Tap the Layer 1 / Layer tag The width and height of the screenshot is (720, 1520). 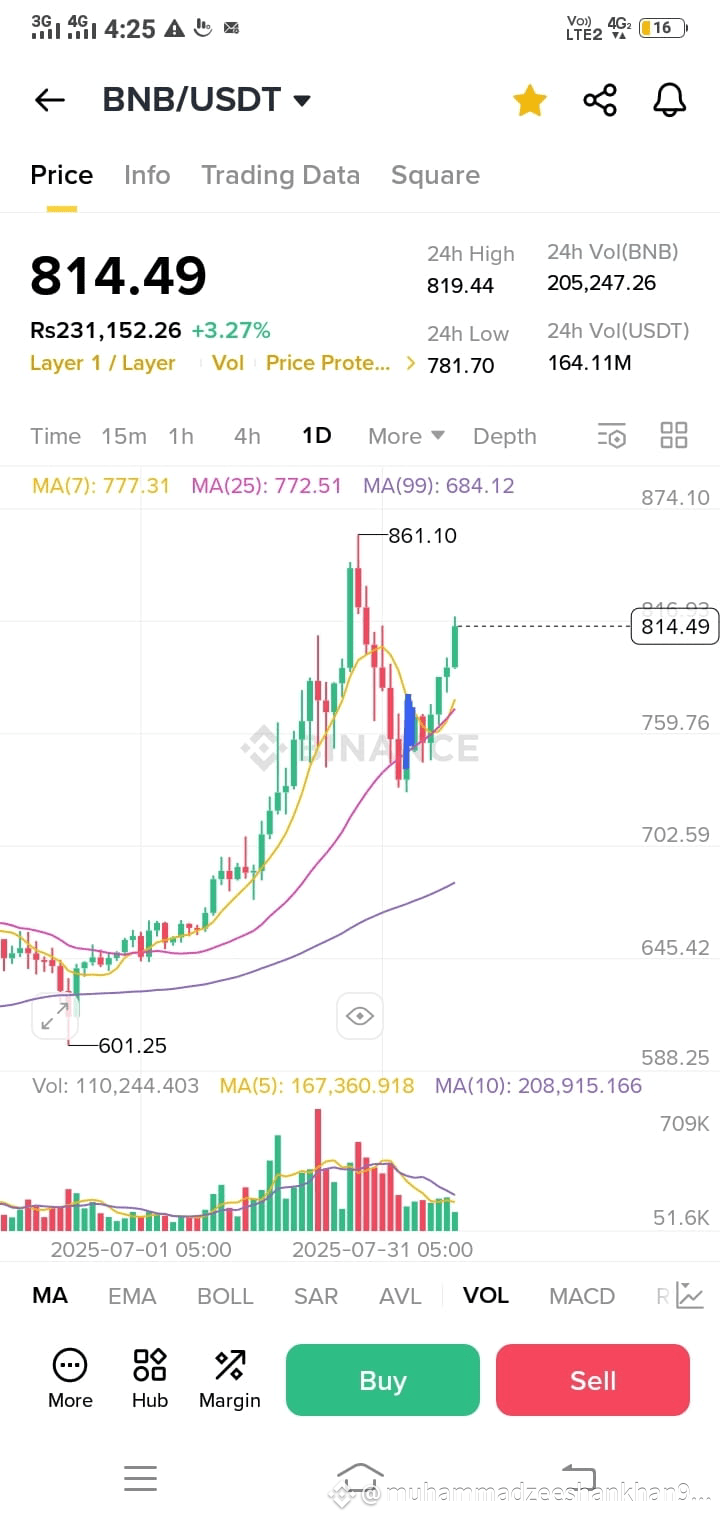103,363
